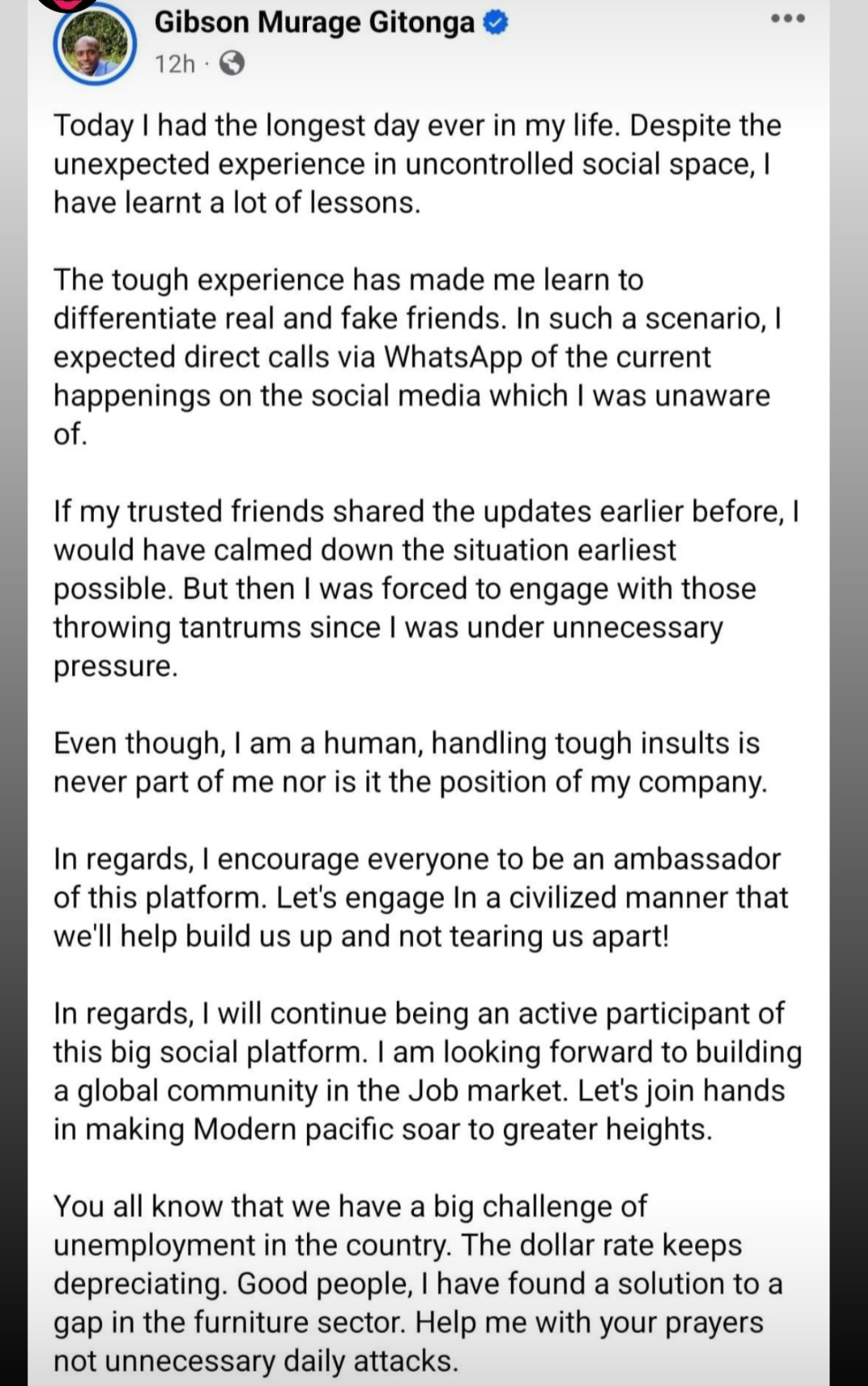
Task: Select paragraph starting 'The tough experience has made'
Action: pos(417,357)
